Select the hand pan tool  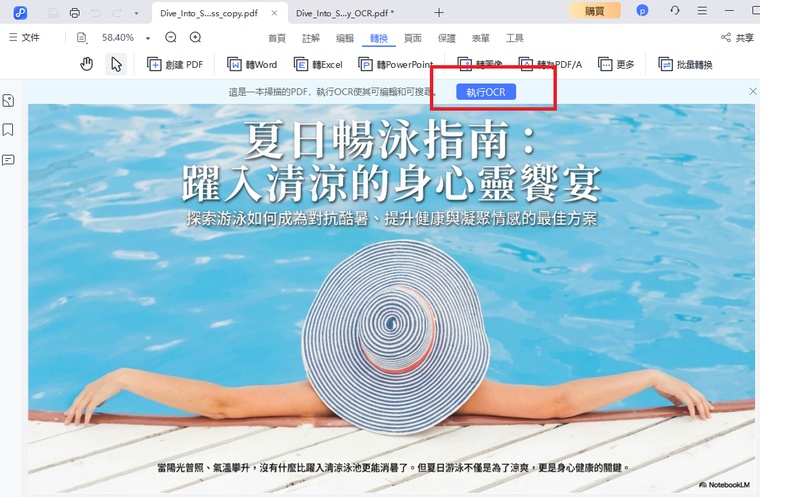pyautogui.click(x=87, y=64)
